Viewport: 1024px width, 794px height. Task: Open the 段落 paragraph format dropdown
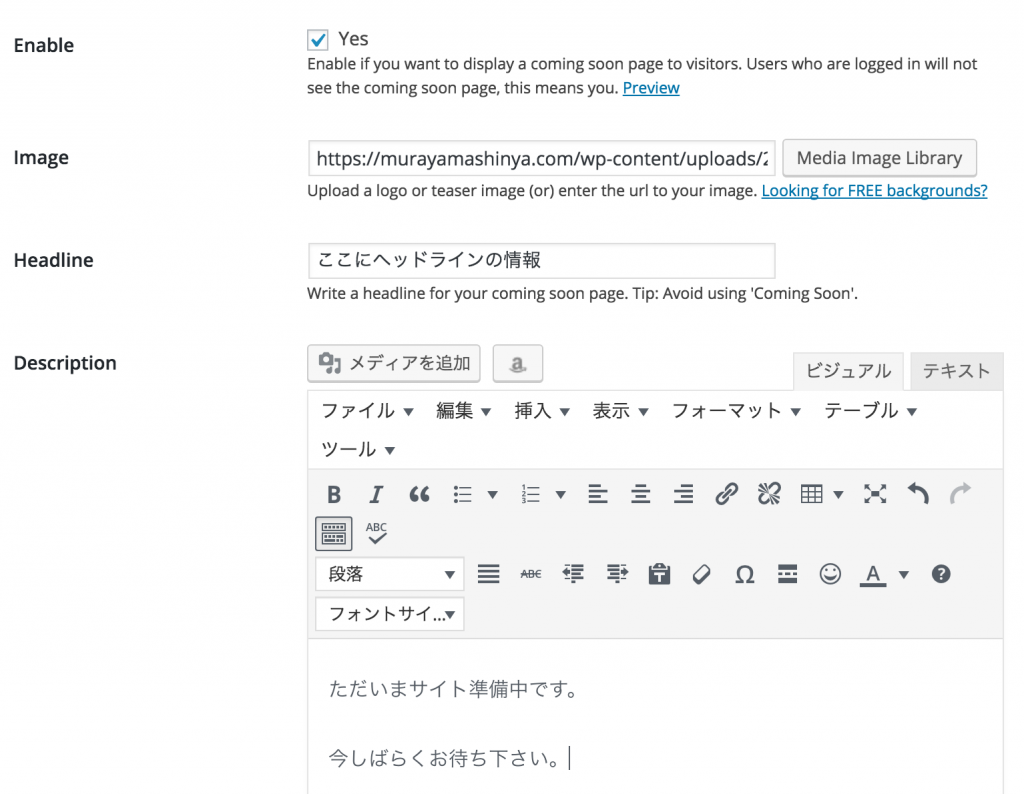[x=389, y=574]
